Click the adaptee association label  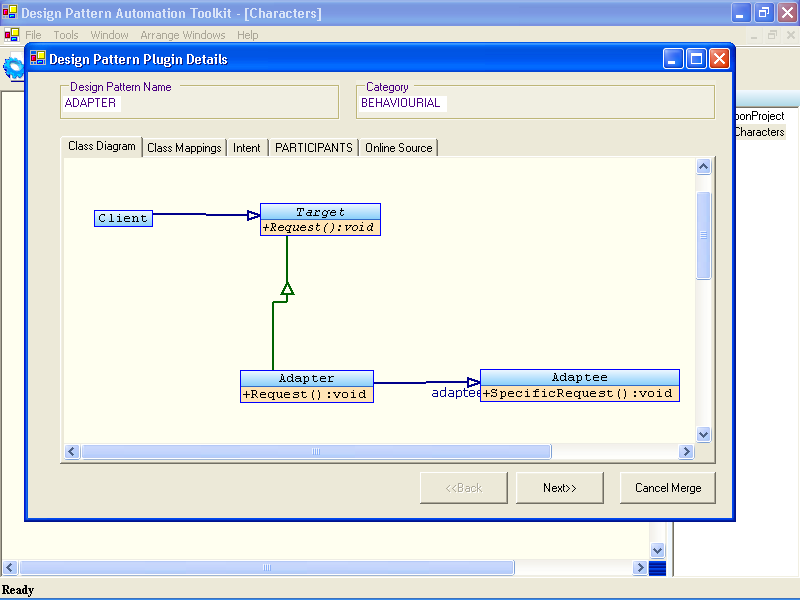click(456, 392)
